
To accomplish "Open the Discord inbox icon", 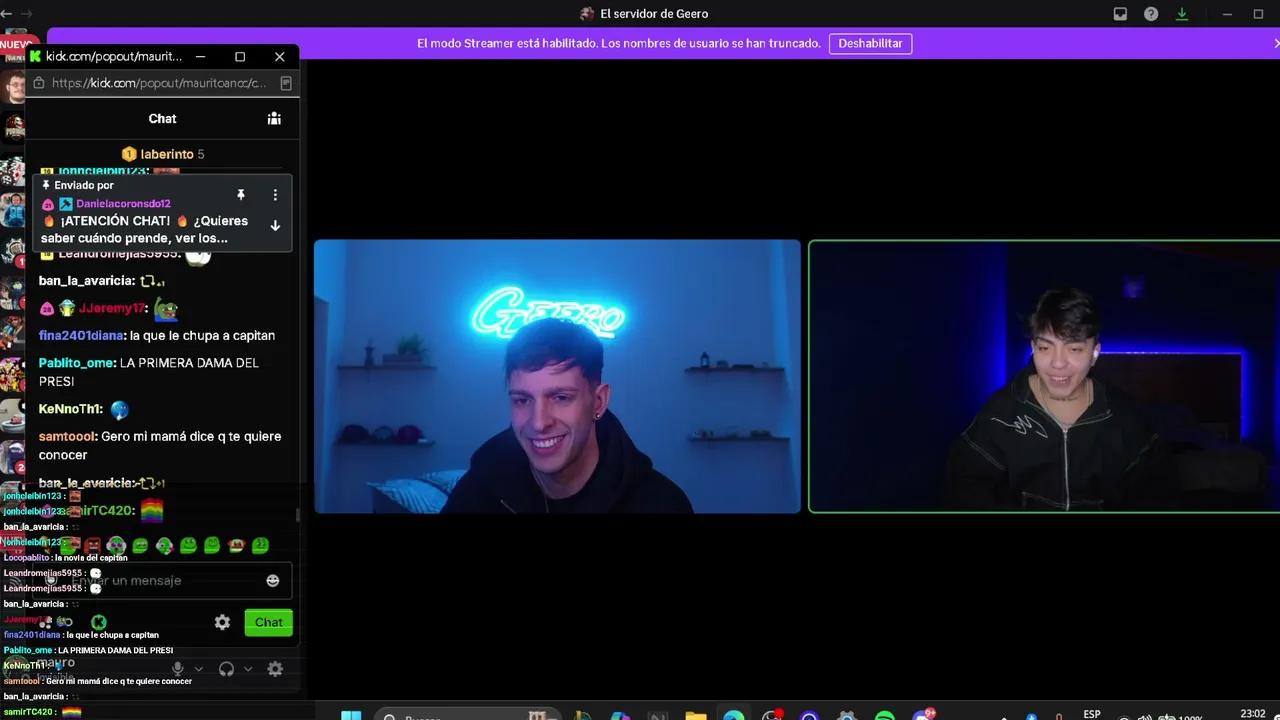I will pos(1121,14).
